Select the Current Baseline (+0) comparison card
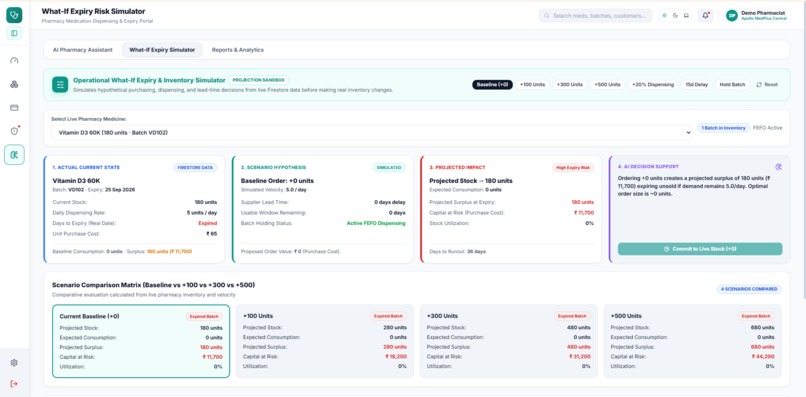 pos(141,341)
